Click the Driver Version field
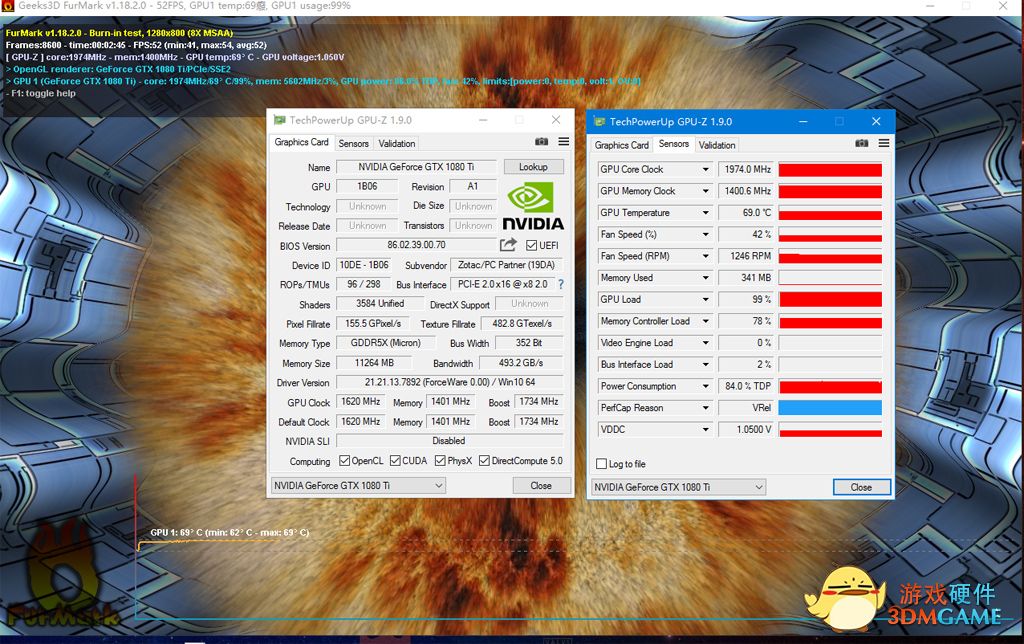 [x=449, y=382]
